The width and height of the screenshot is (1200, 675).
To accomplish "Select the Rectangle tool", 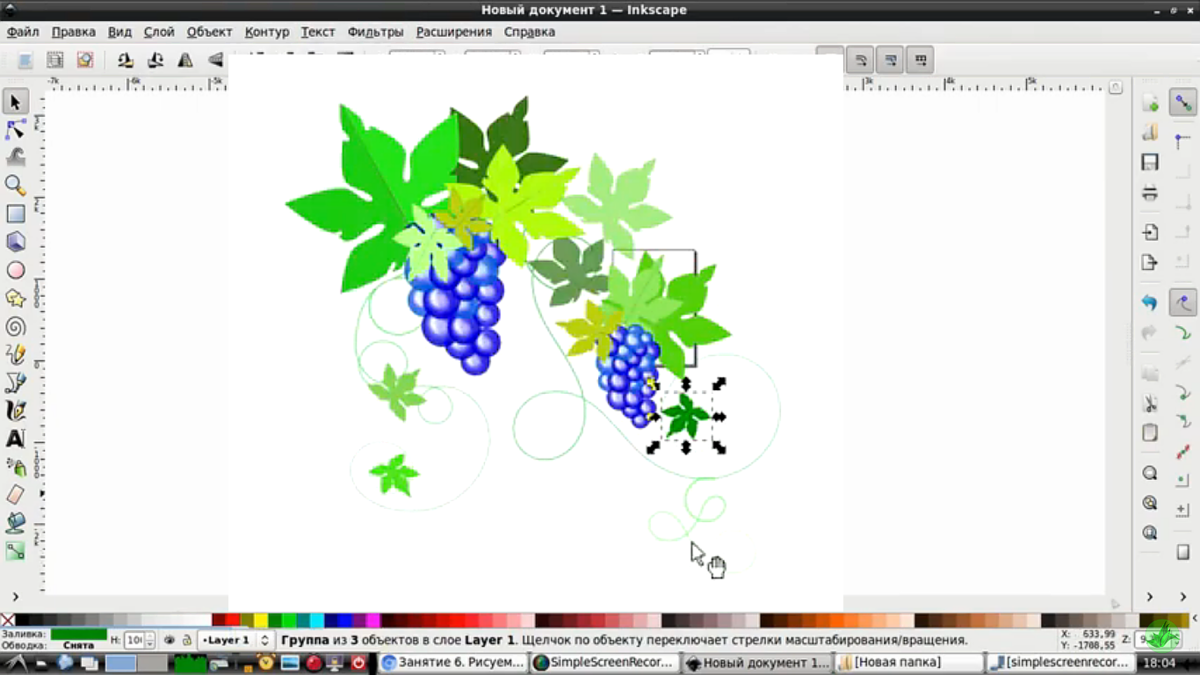I will point(16,213).
